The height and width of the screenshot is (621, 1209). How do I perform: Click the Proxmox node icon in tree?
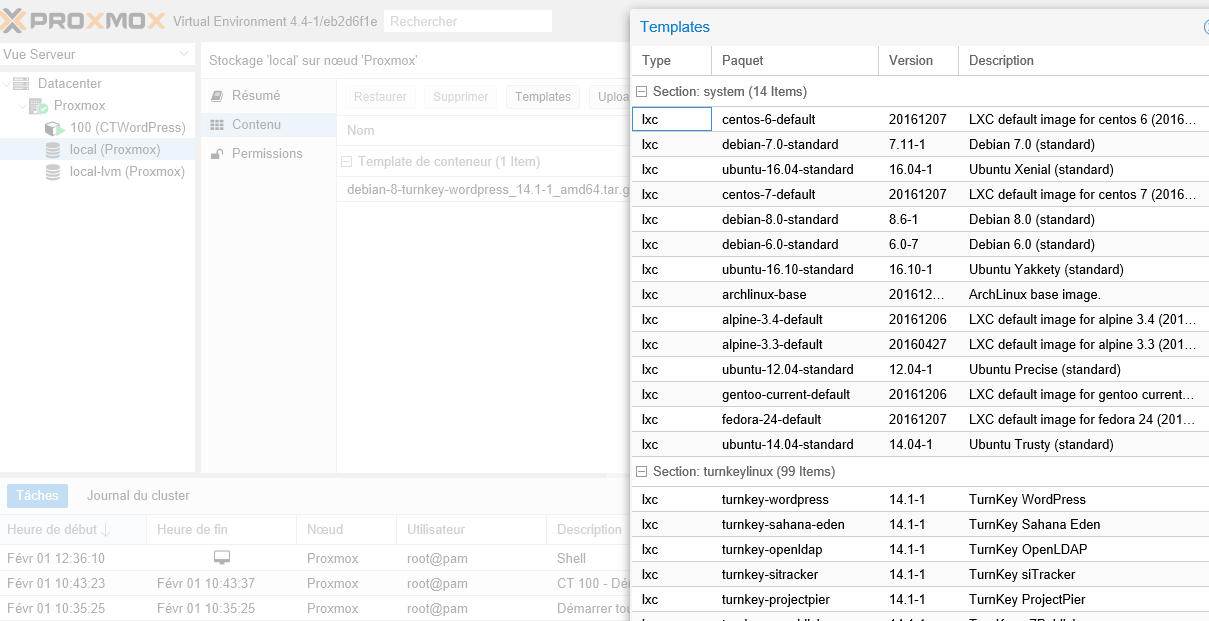pos(38,106)
